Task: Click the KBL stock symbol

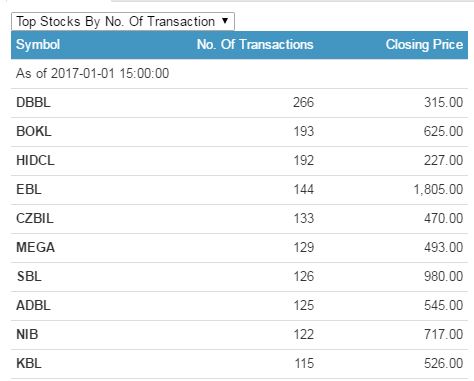Action: 29,363
